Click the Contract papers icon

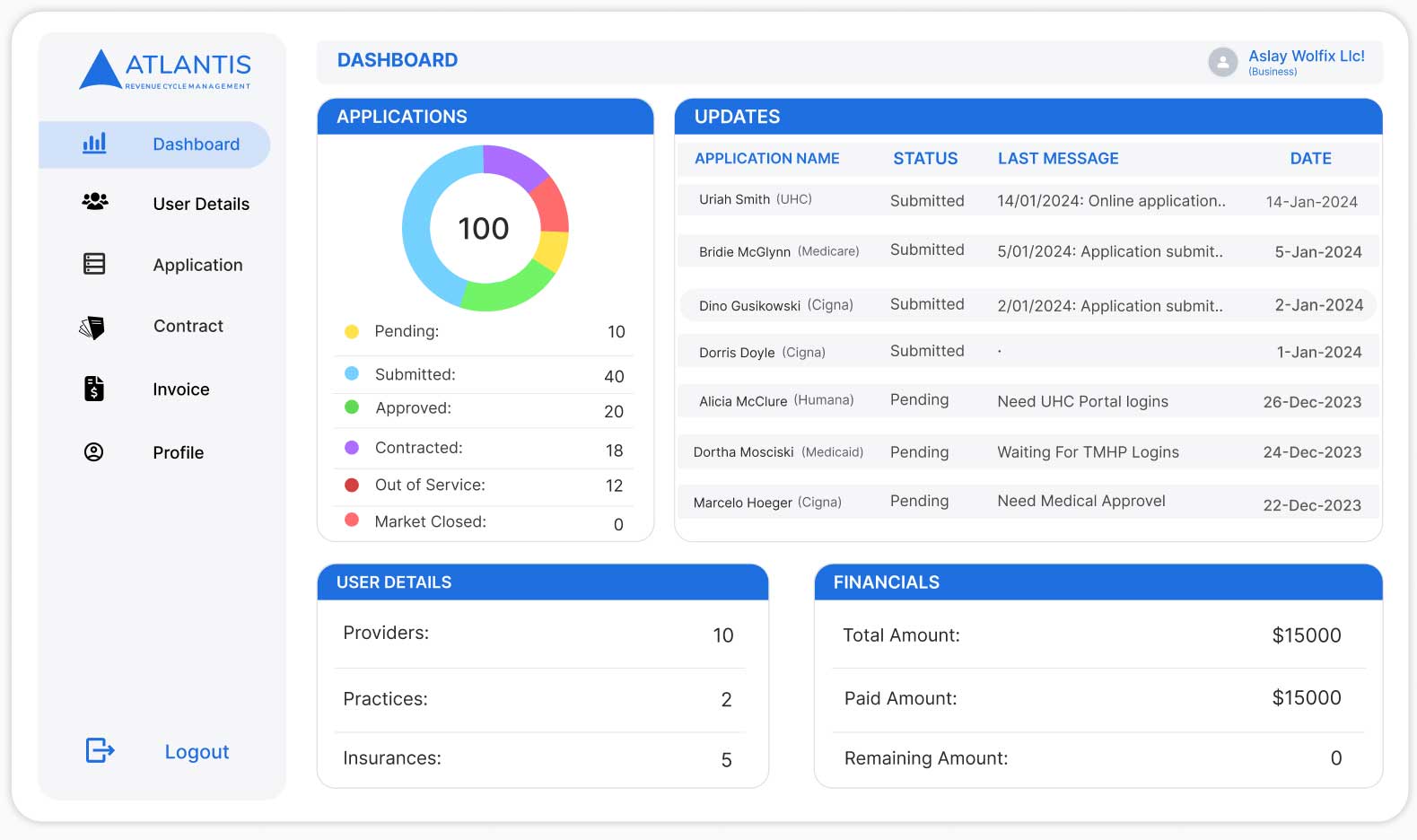92,328
